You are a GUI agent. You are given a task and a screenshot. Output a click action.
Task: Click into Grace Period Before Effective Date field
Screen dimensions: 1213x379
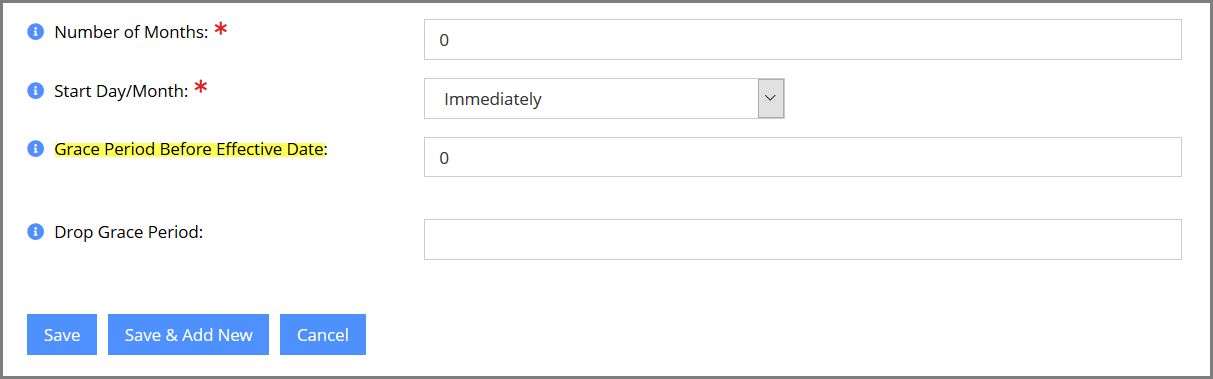coord(803,157)
